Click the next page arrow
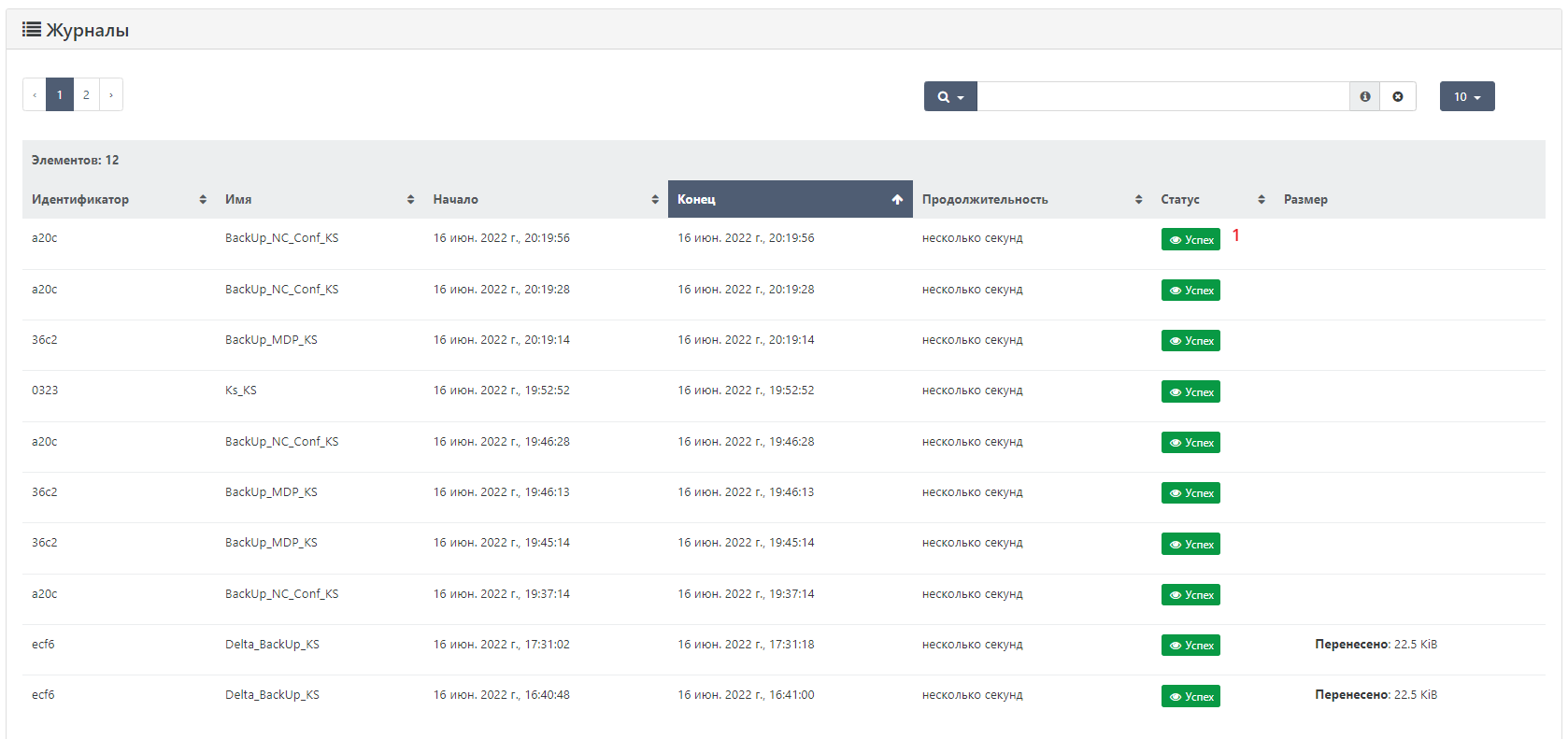This screenshot has height=739, width=1568. pos(111,94)
